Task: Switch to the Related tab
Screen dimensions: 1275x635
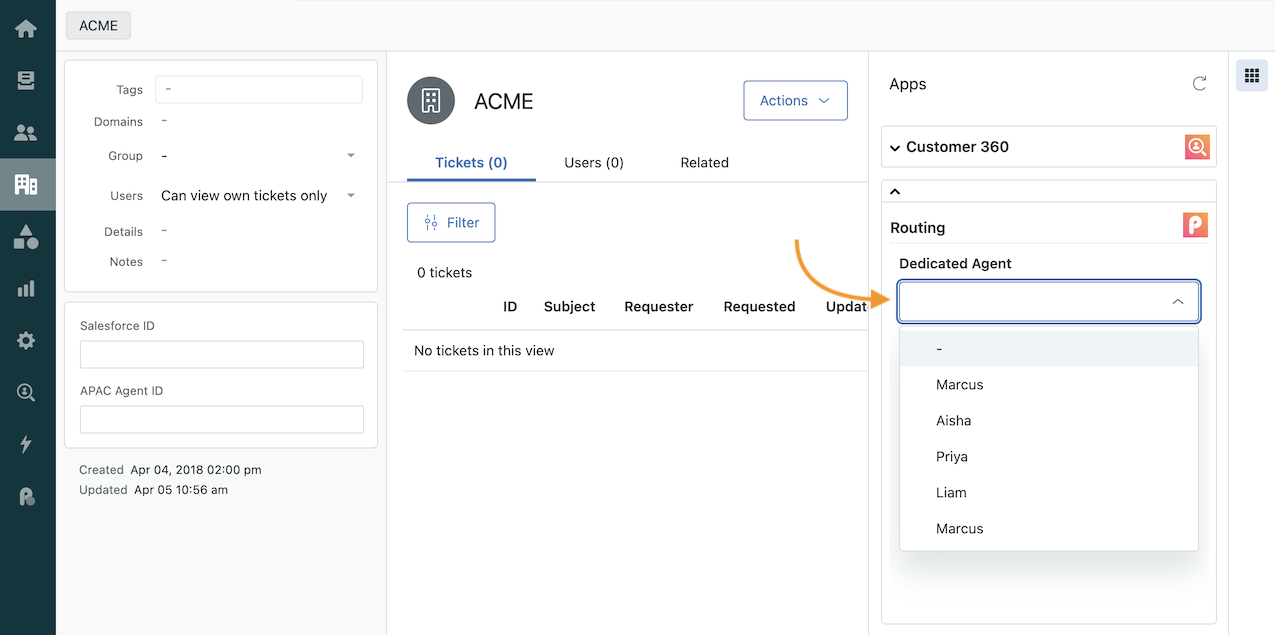Action: click(704, 163)
